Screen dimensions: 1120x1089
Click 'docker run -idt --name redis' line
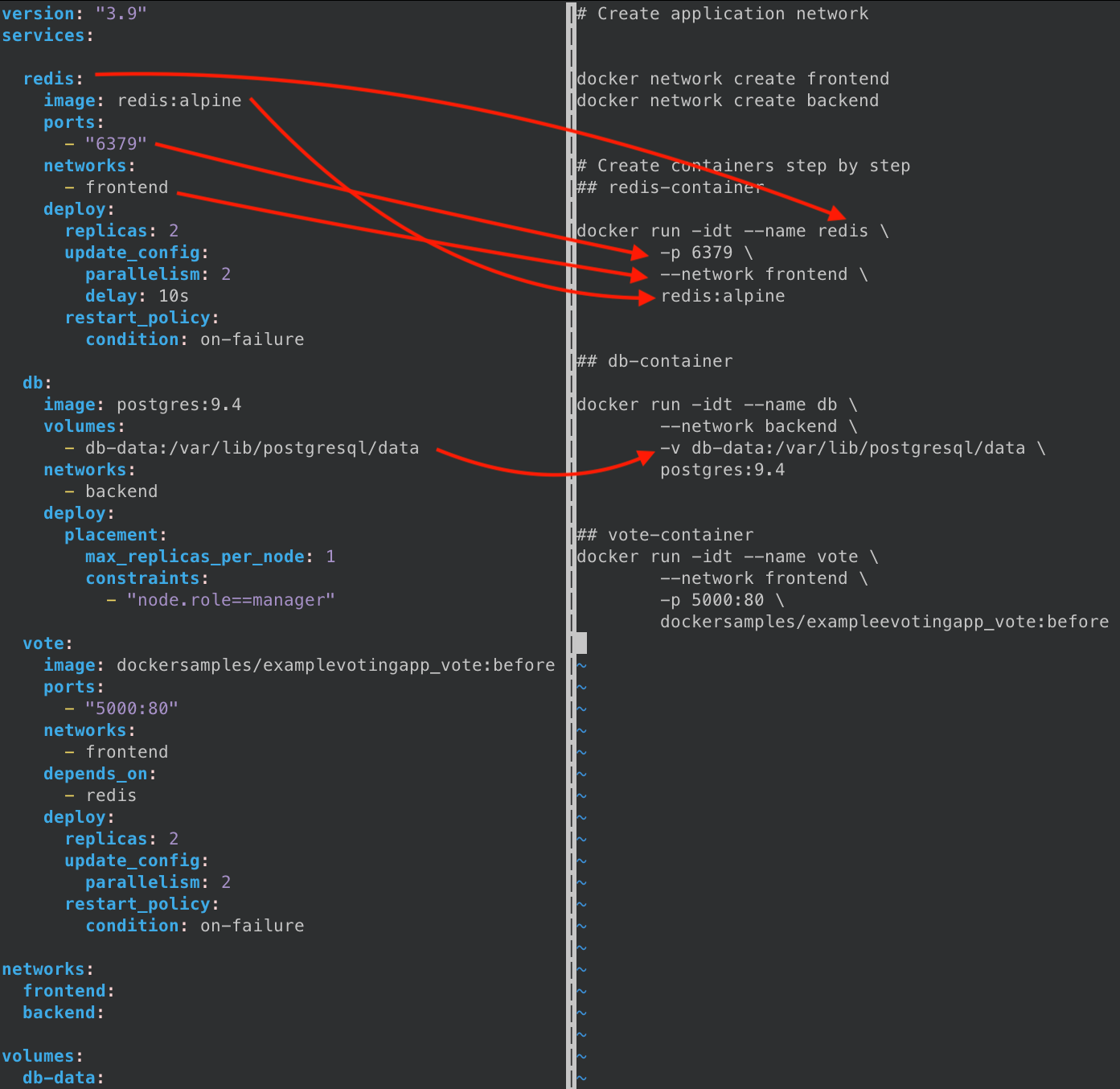[x=732, y=231]
